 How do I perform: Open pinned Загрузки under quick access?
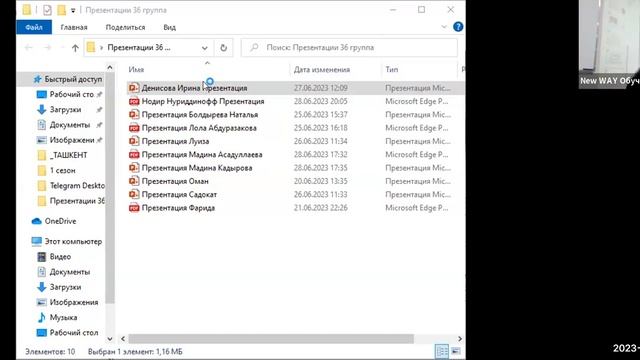pyautogui.click(x=65, y=109)
